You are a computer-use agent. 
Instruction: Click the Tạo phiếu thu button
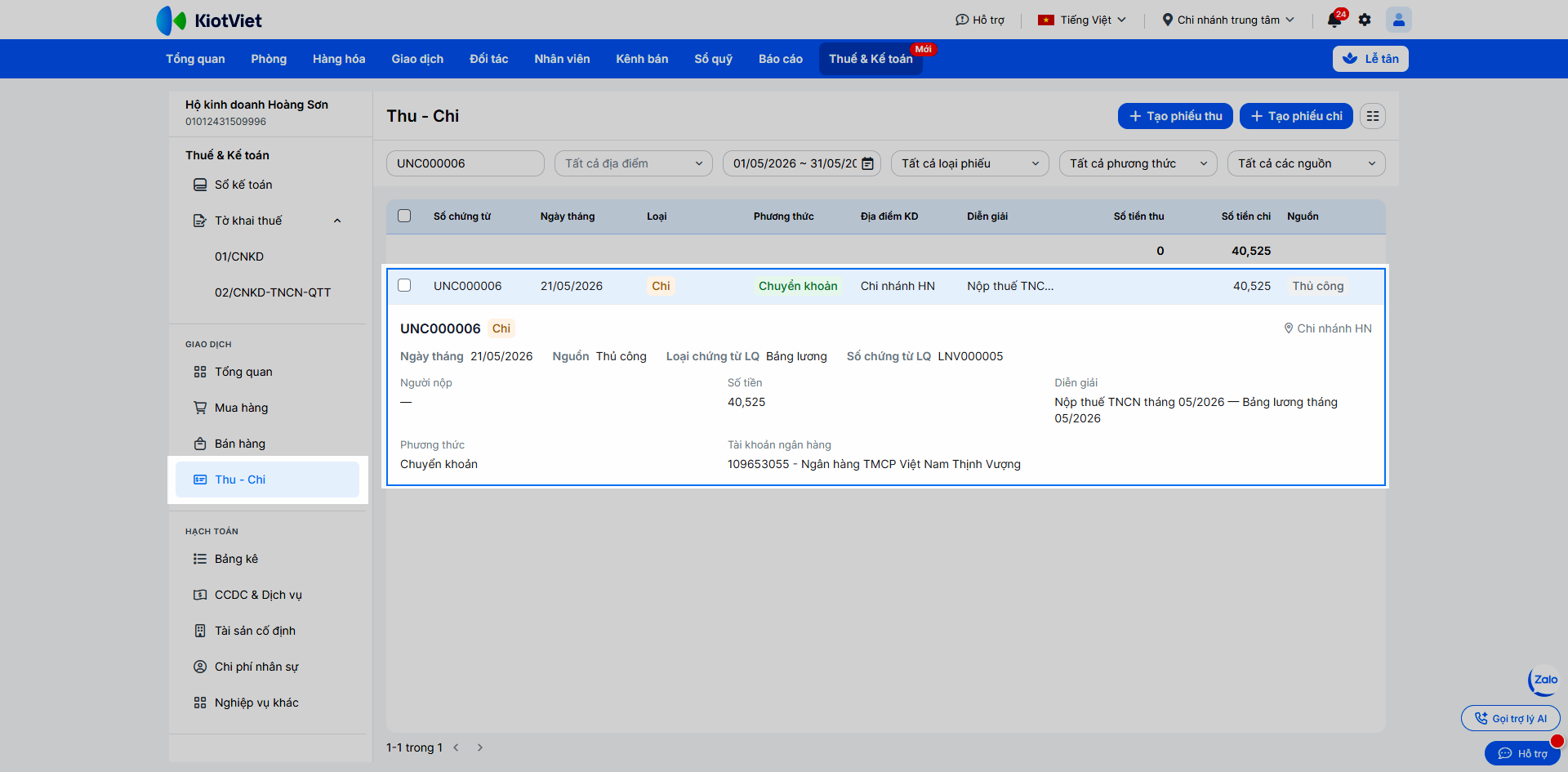[1175, 116]
